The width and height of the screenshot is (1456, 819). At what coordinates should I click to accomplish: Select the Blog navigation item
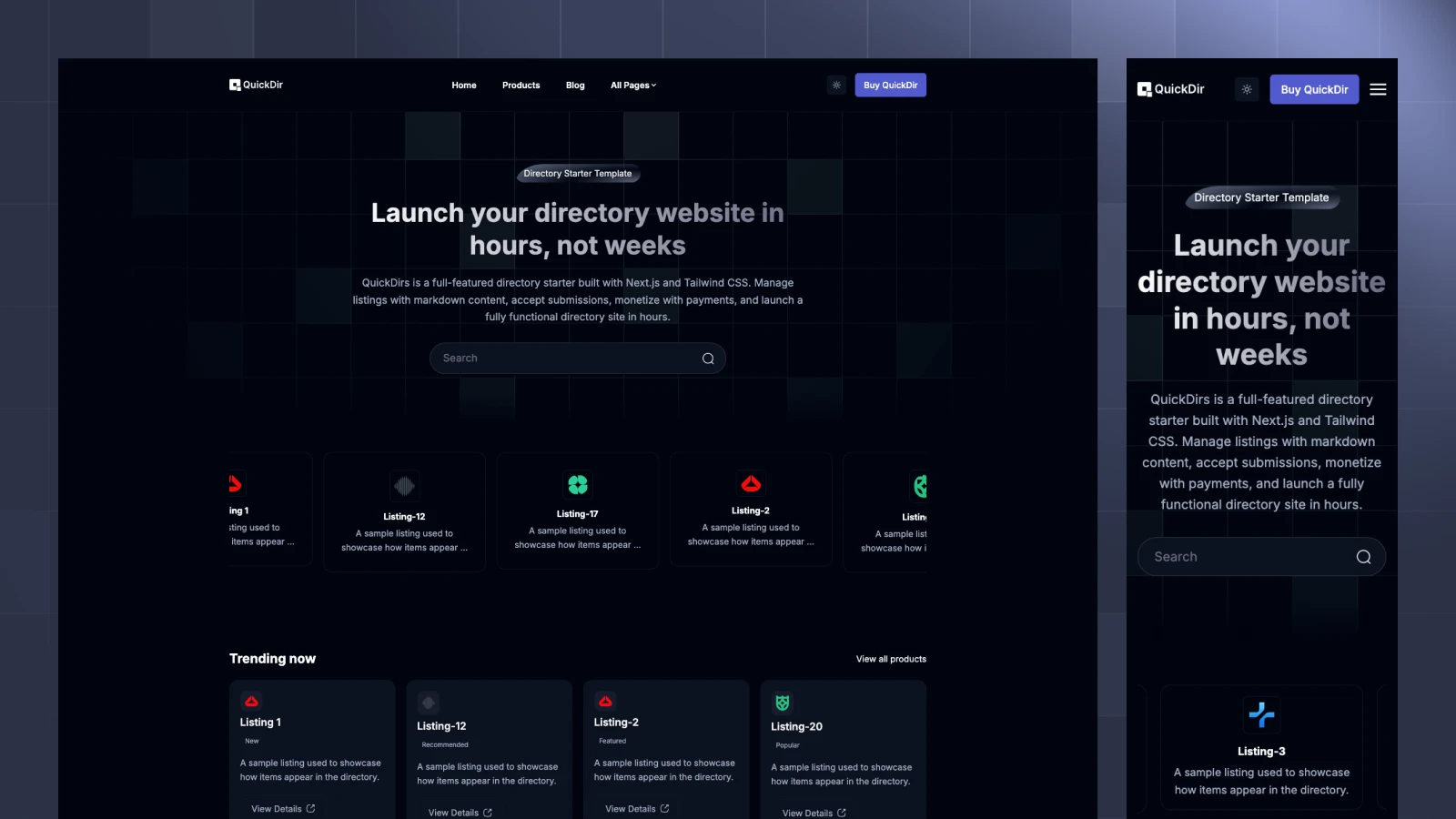[x=575, y=85]
